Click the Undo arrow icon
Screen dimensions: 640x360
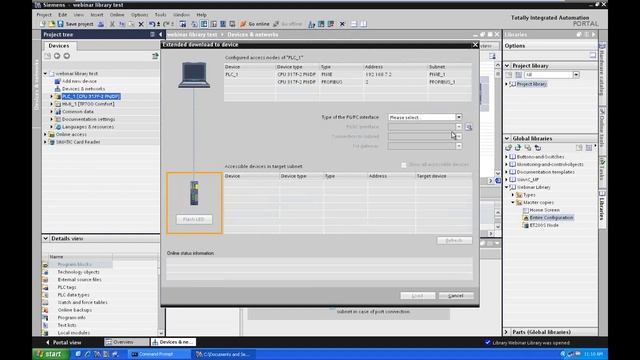[151, 24]
